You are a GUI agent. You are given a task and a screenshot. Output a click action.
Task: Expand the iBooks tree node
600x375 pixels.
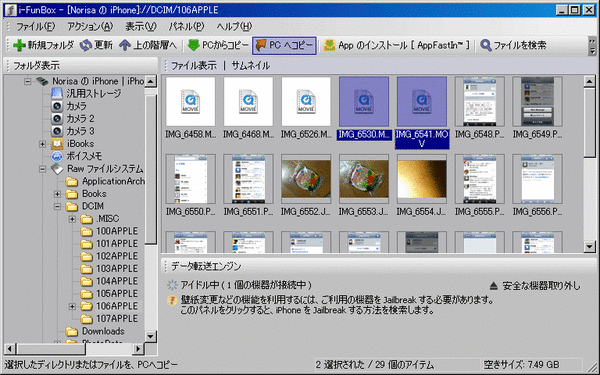[x=42, y=144]
